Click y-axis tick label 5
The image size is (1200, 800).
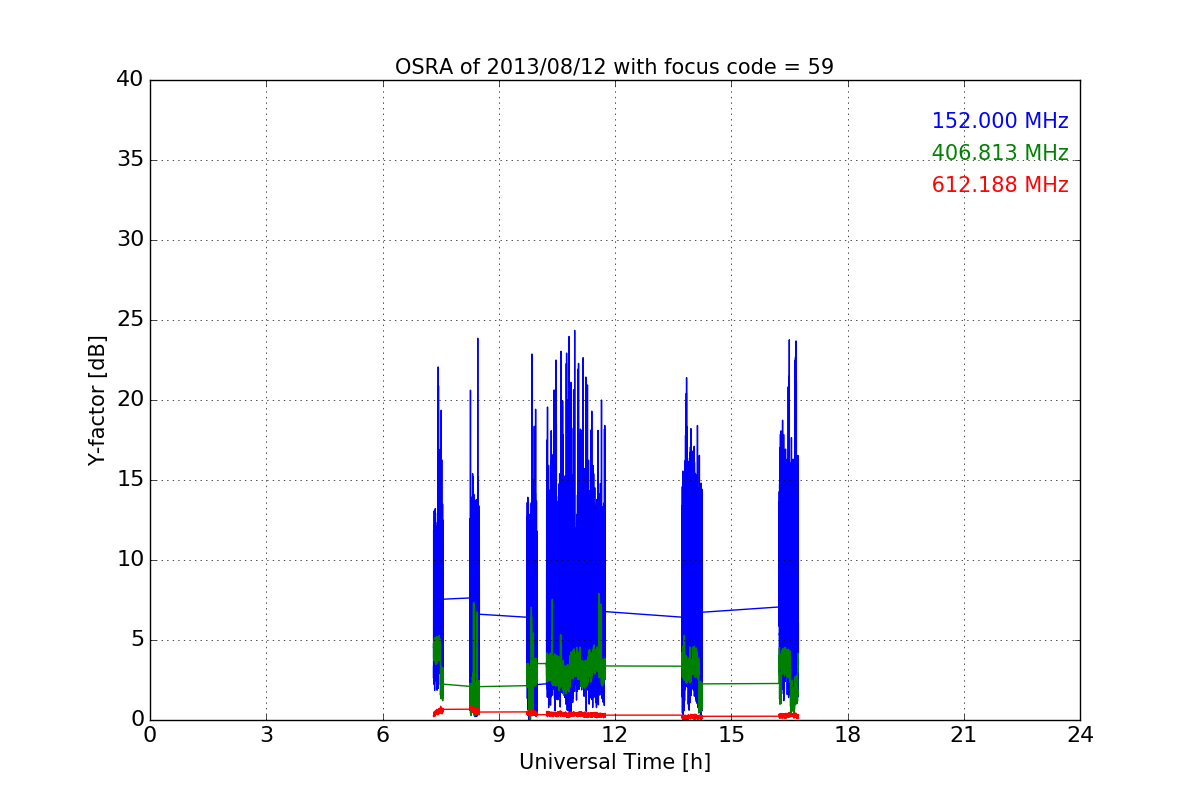pyautogui.click(x=137, y=640)
